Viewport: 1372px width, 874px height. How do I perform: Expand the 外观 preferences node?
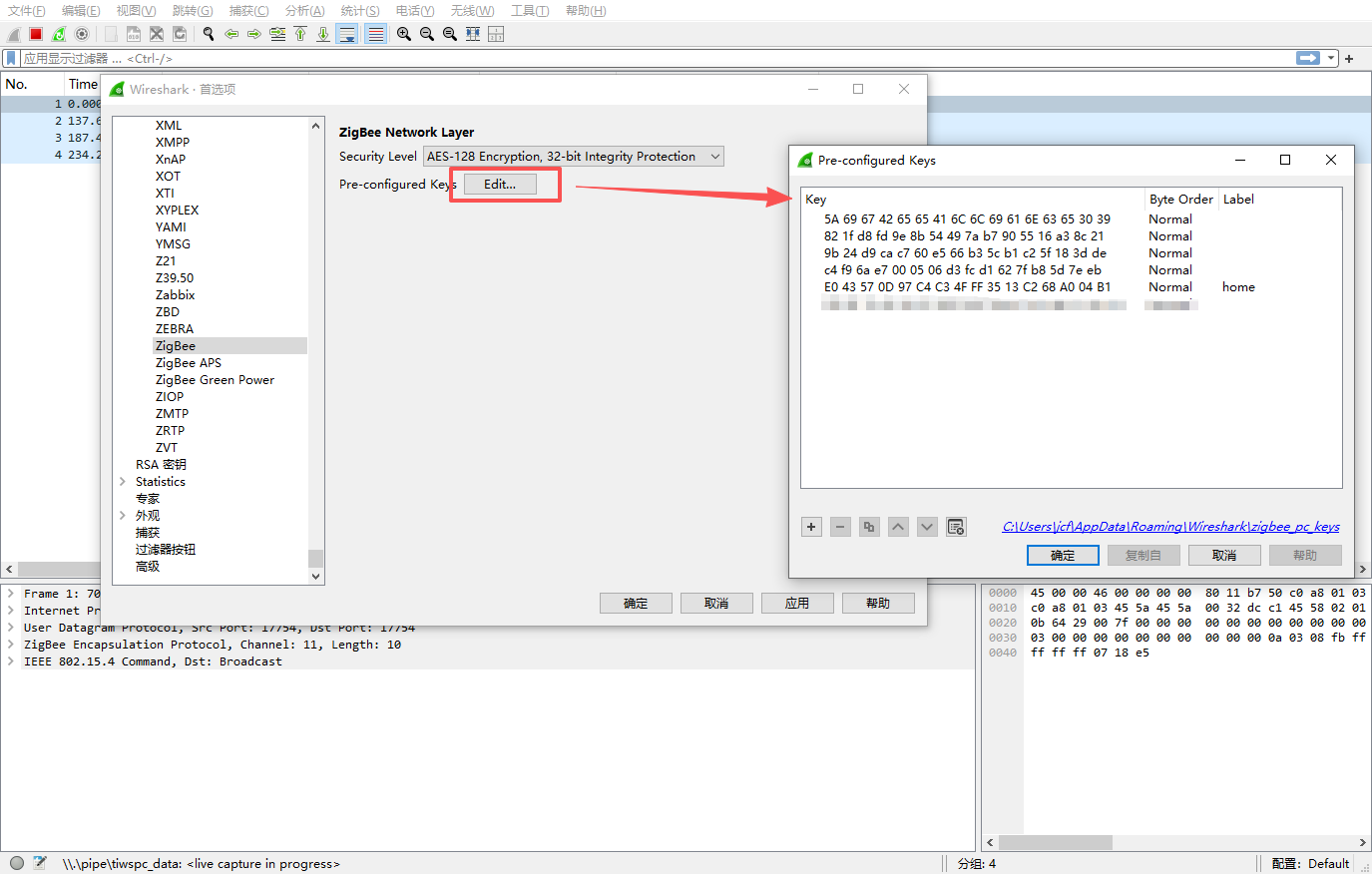coord(123,516)
